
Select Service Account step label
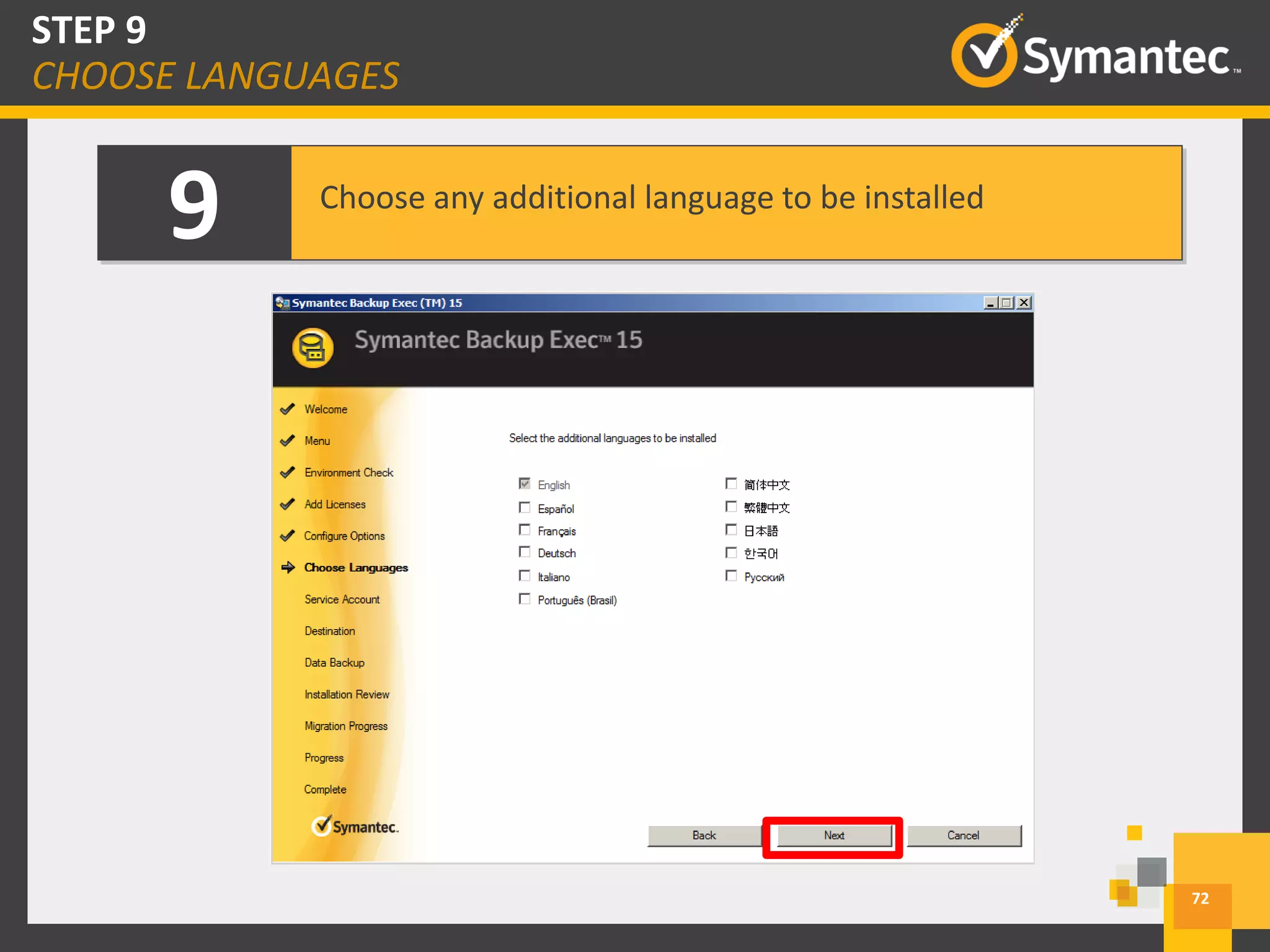(x=342, y=599)
